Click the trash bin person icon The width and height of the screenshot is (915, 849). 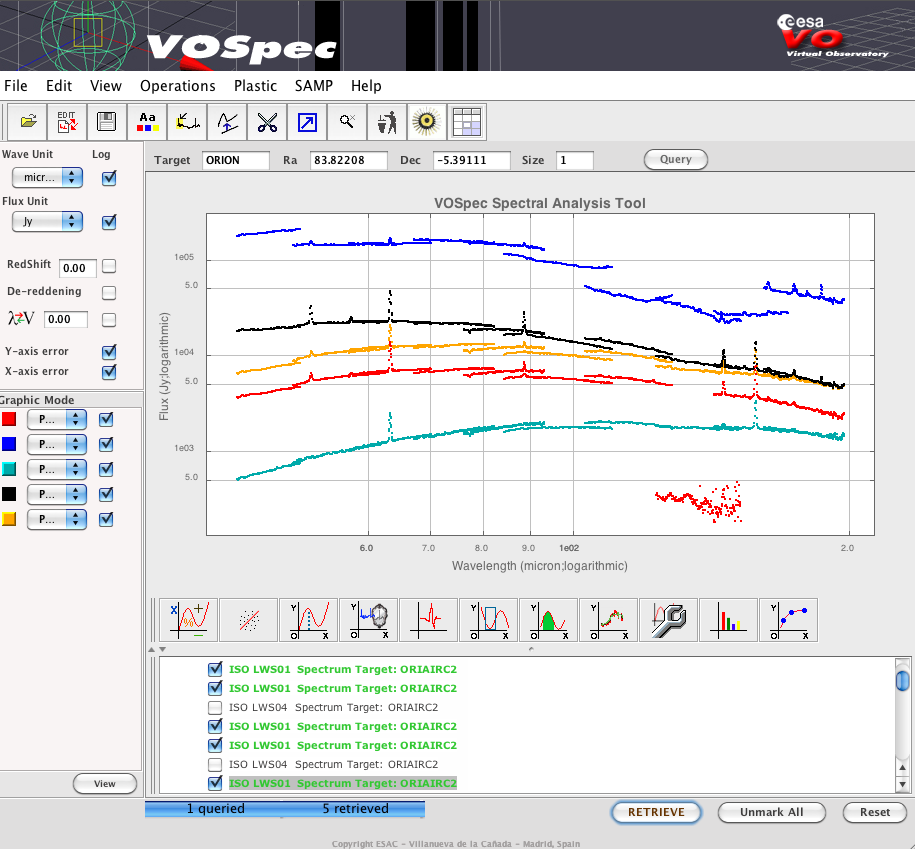pos(387,122)
